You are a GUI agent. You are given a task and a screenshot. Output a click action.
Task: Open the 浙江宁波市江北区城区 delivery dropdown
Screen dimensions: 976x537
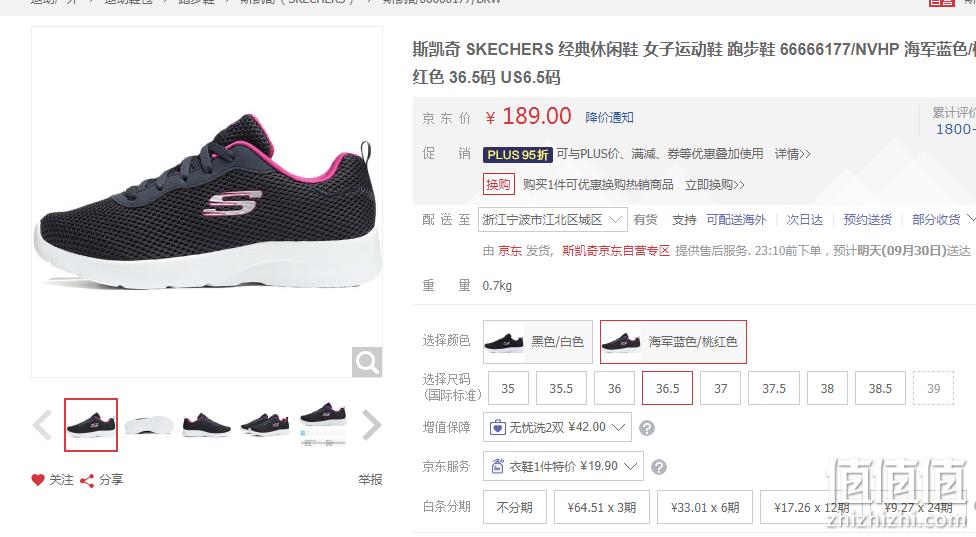coord(553,220)
